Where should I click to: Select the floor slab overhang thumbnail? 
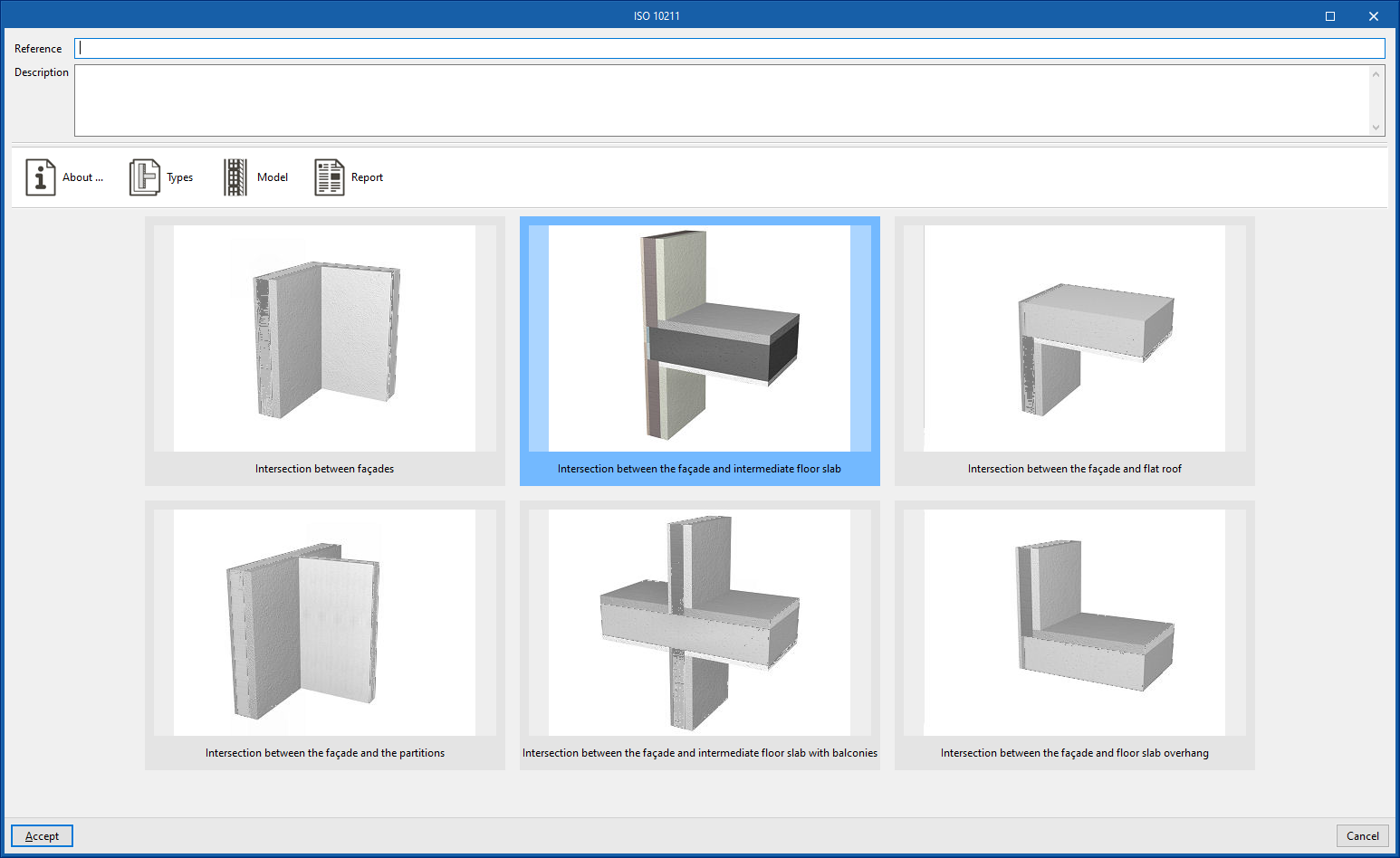[1074, 623]
